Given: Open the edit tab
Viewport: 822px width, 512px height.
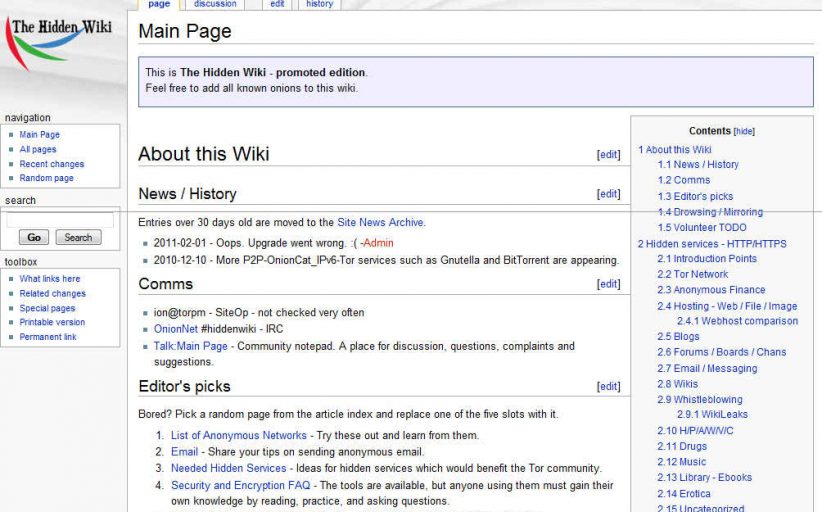Looking at the screenshot, I should click(x=277, y=4).
